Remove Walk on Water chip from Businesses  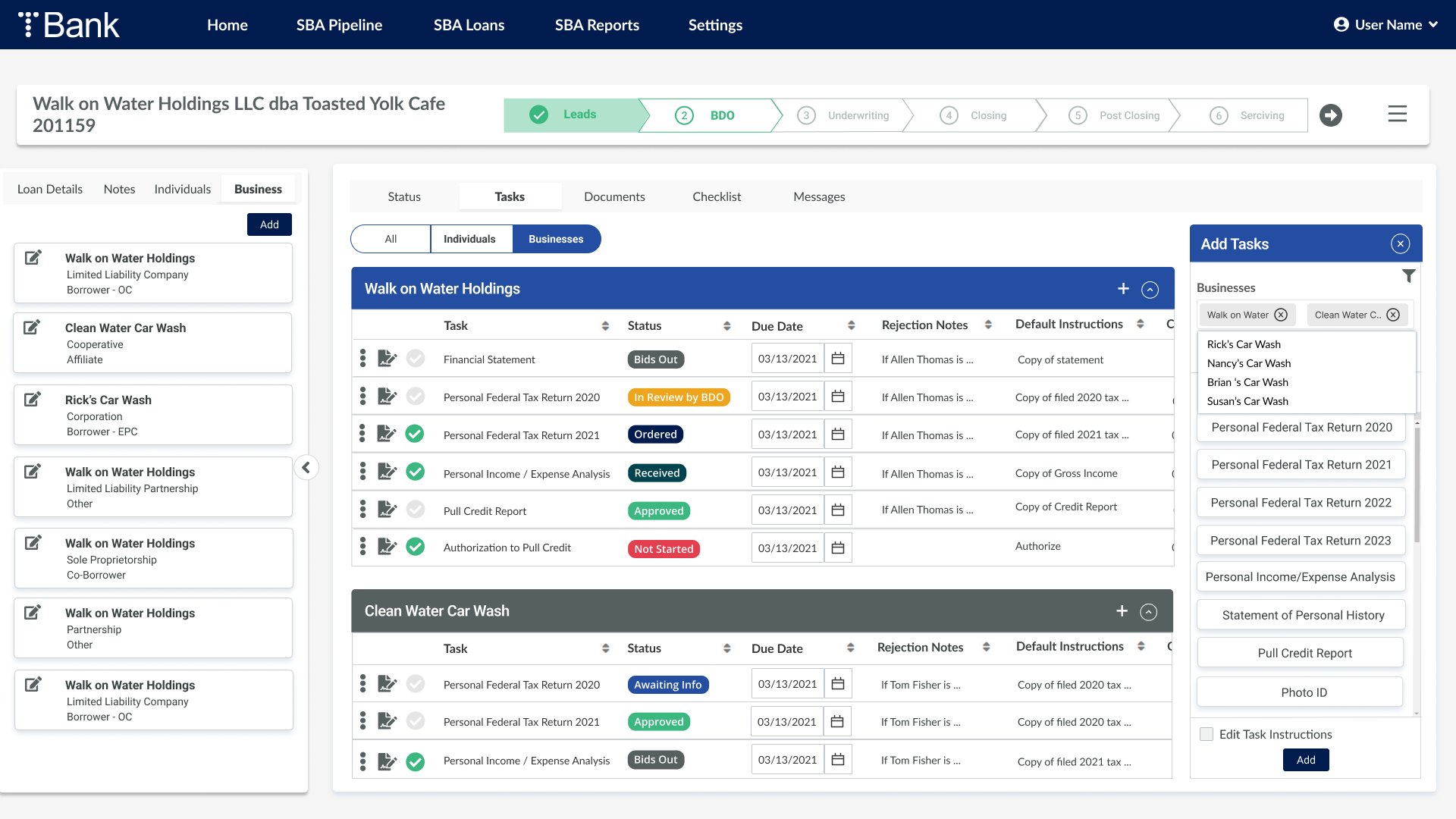point(1281,315)
